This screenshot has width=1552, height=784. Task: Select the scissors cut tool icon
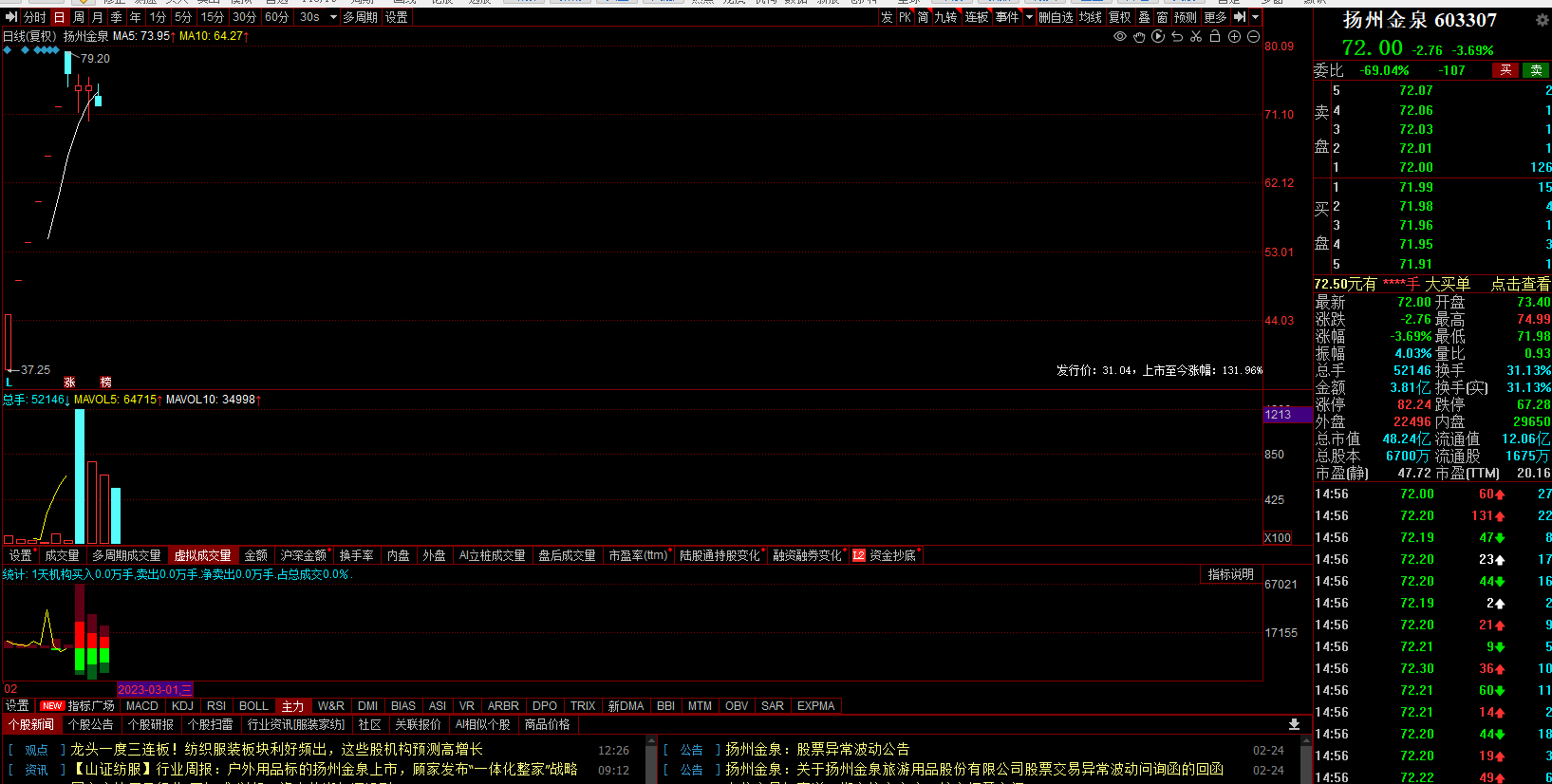(1196, 36)
